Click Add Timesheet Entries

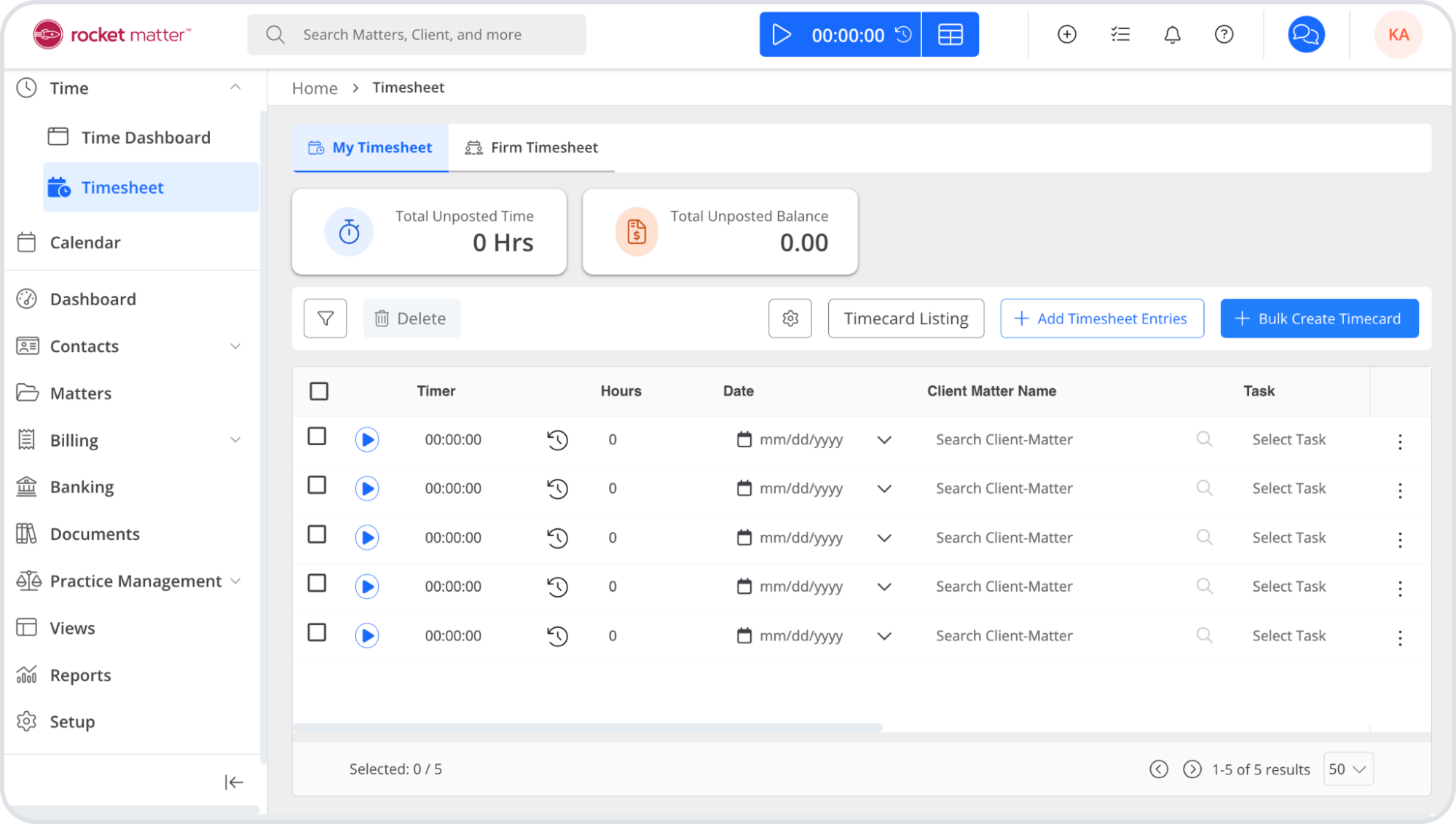point(1101,318)
